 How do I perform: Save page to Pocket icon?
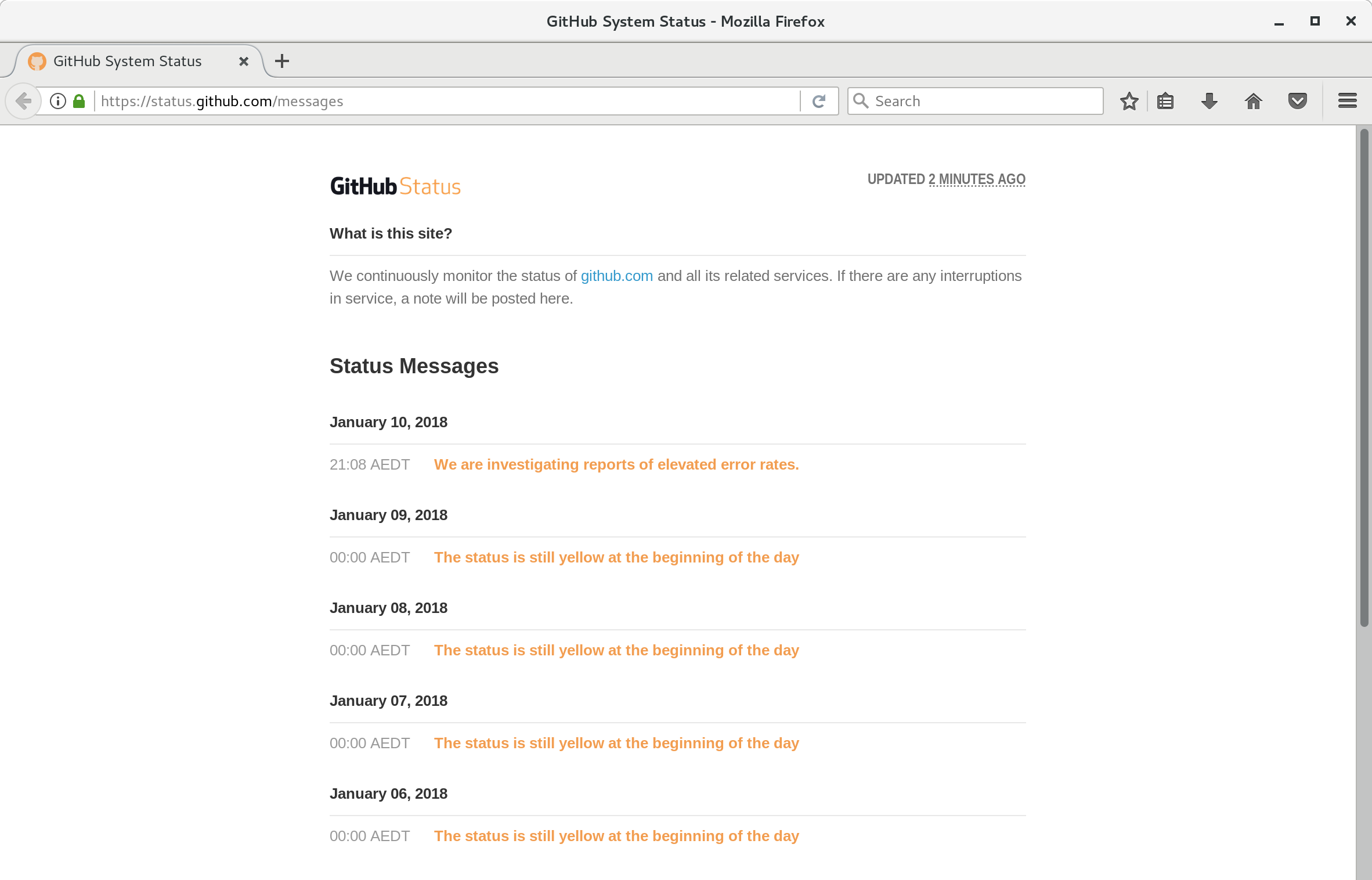pyautogui.click(x=1298, y=101)
